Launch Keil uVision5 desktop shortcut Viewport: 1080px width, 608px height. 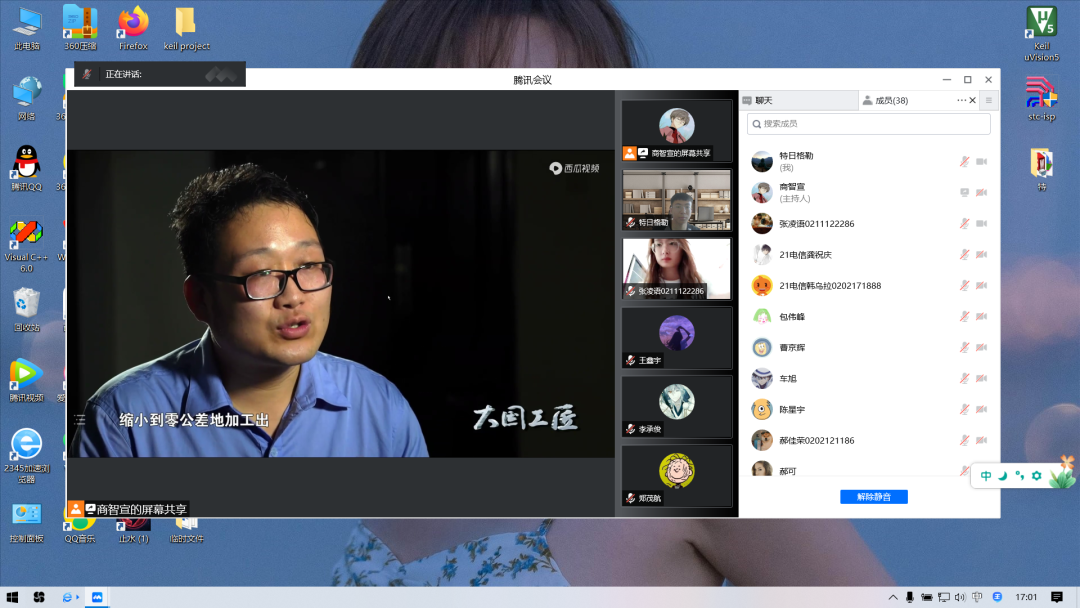coord(1041,34)
